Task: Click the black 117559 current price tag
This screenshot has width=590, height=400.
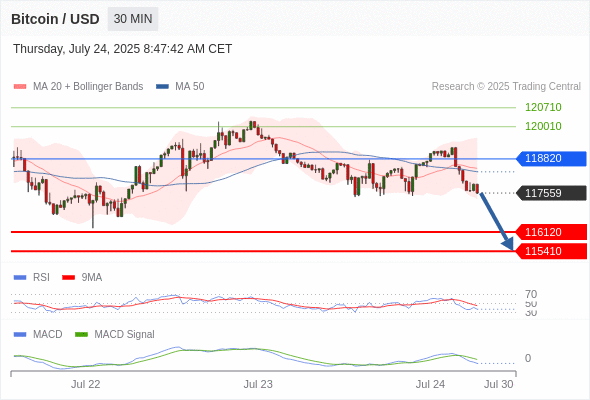Action: [551, 193]
